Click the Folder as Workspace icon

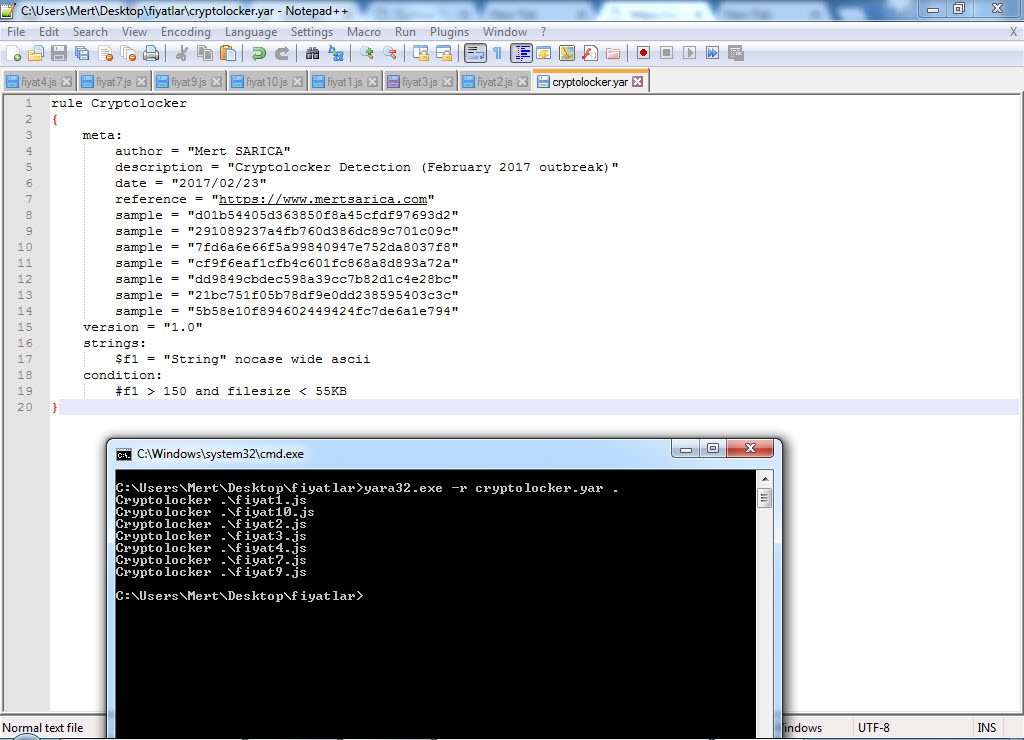[613, 54]
